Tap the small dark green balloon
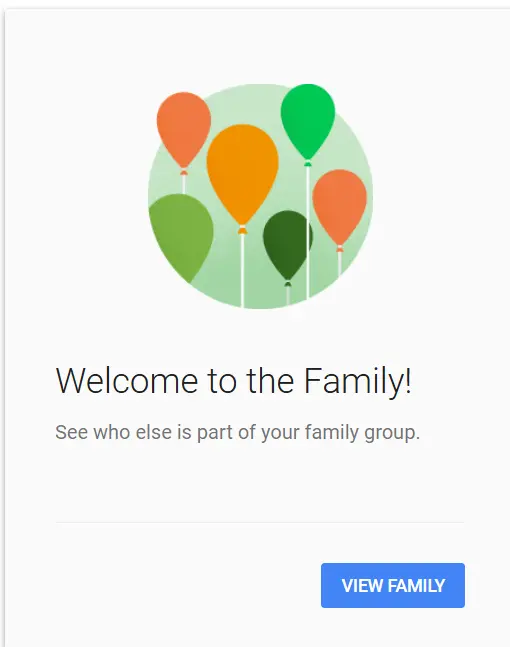This screenshot has width=510, height=647. [x=288, y=245]
